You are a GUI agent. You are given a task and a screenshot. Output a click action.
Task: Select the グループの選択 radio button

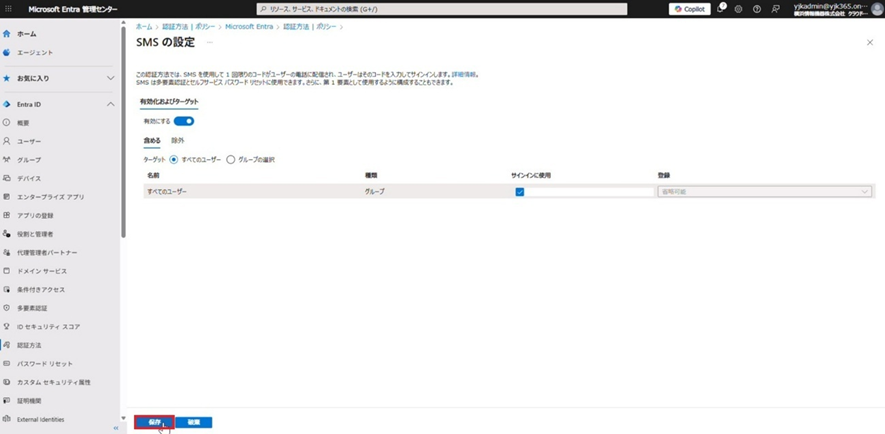(231, 160)
